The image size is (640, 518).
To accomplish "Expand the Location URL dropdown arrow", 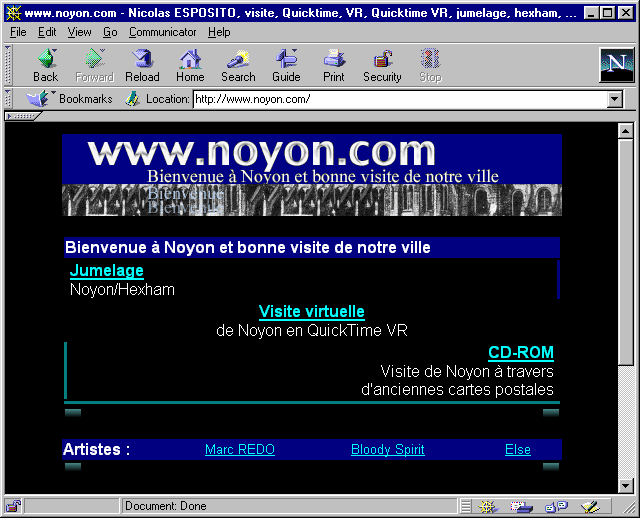I will click(614, 99).
